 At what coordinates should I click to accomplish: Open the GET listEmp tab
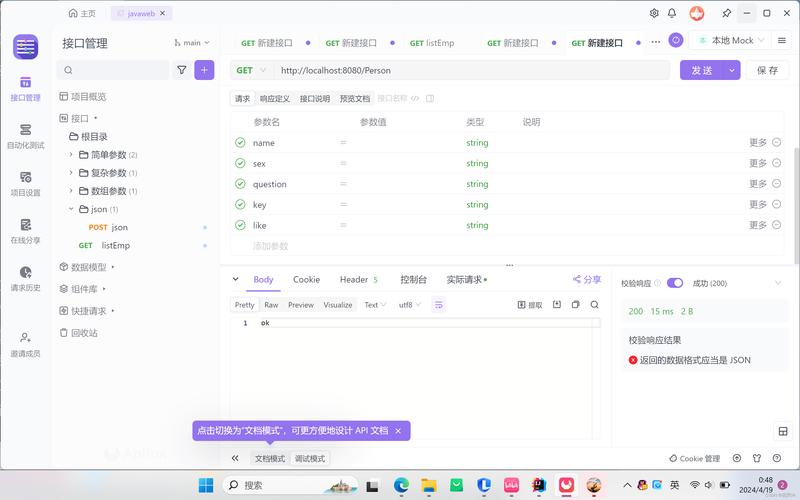click(432, 43)
